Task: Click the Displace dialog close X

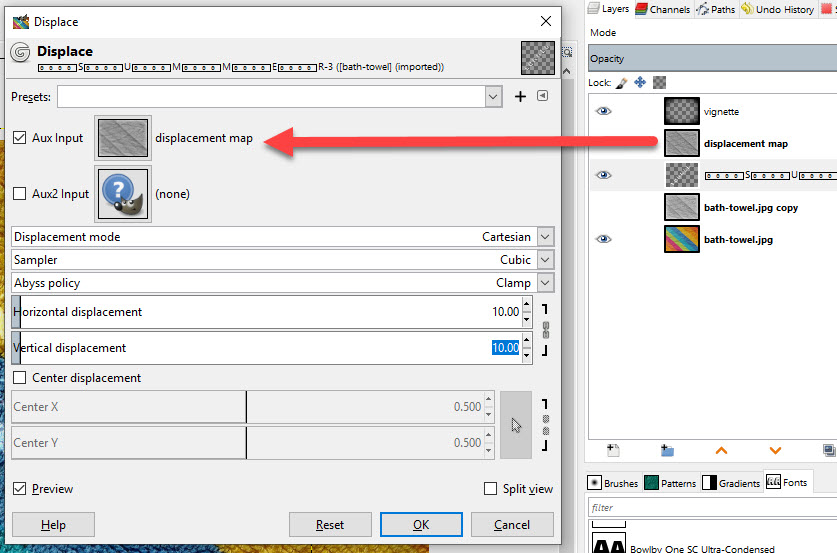Action: coord(546,21)
